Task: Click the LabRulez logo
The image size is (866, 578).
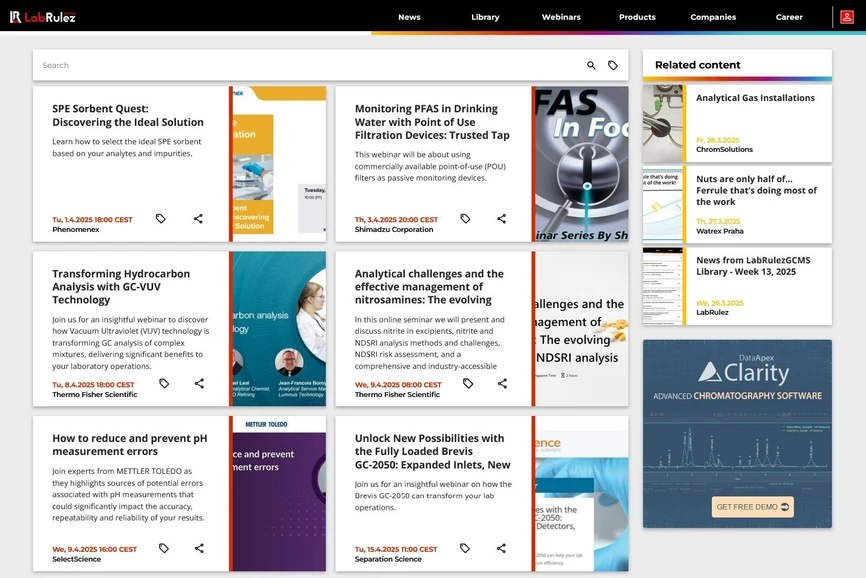Action: (x=43, y=17)
